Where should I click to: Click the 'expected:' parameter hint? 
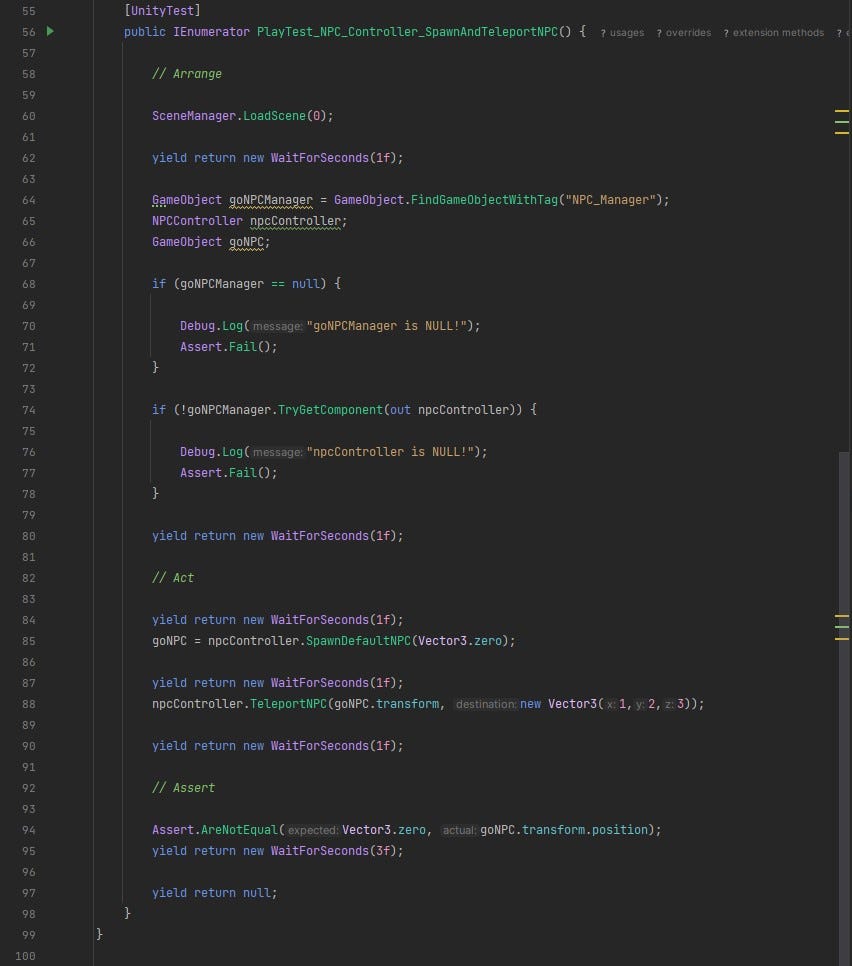313,830
